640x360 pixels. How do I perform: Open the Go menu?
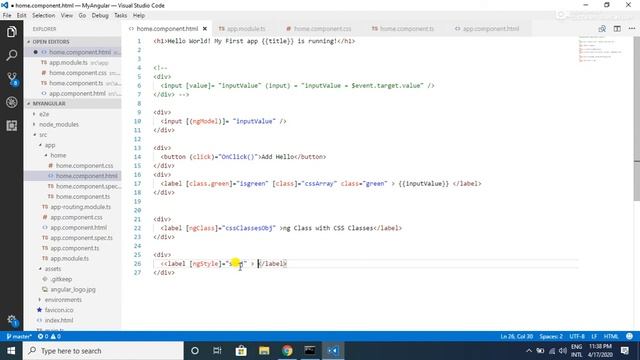[x=82, y=15]
